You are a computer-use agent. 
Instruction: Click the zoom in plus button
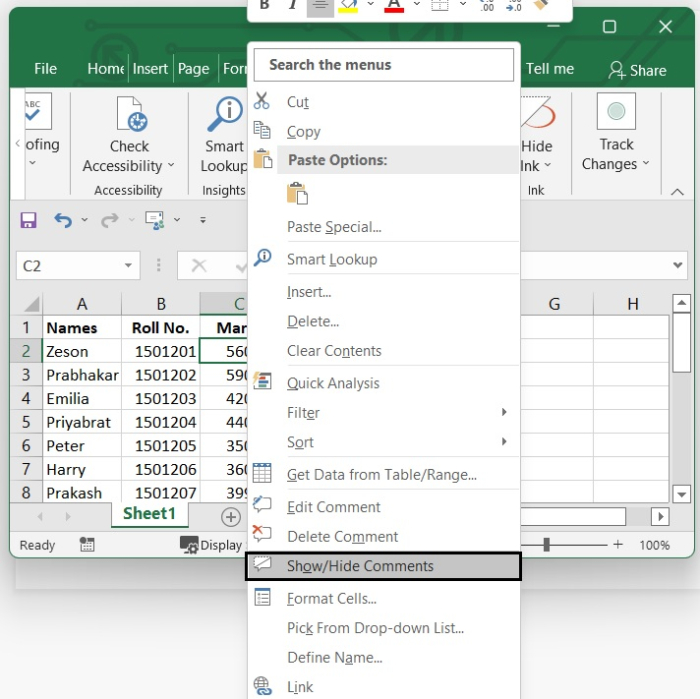[618, 544]
